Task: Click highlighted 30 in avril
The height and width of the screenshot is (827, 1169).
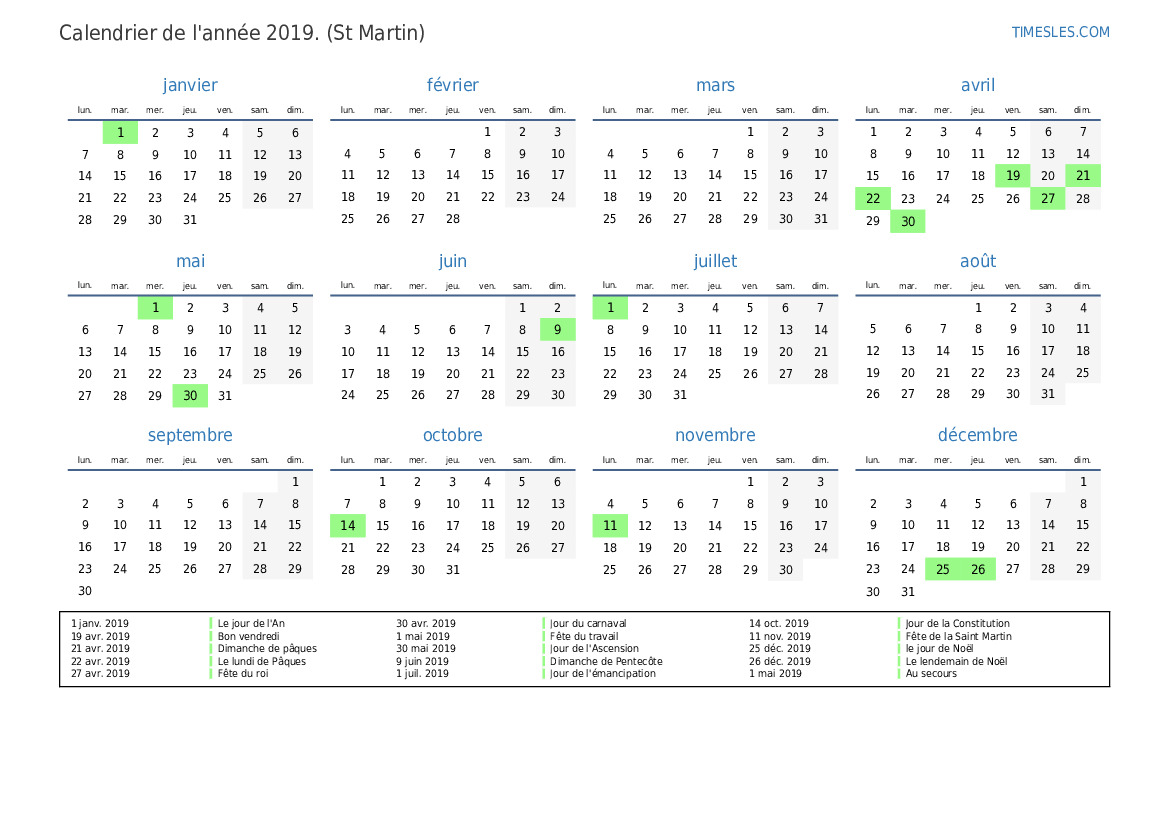Action: pos(907,221)
